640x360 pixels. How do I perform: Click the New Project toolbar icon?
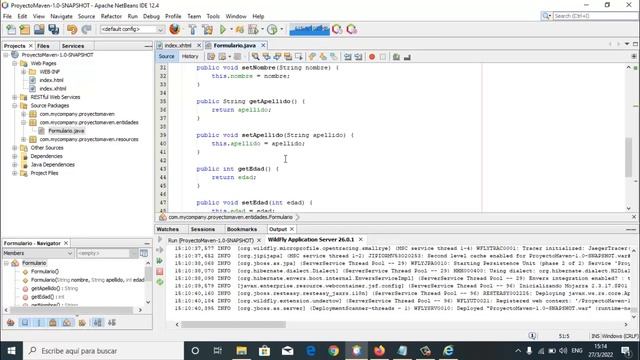click(x=25, y=29)
